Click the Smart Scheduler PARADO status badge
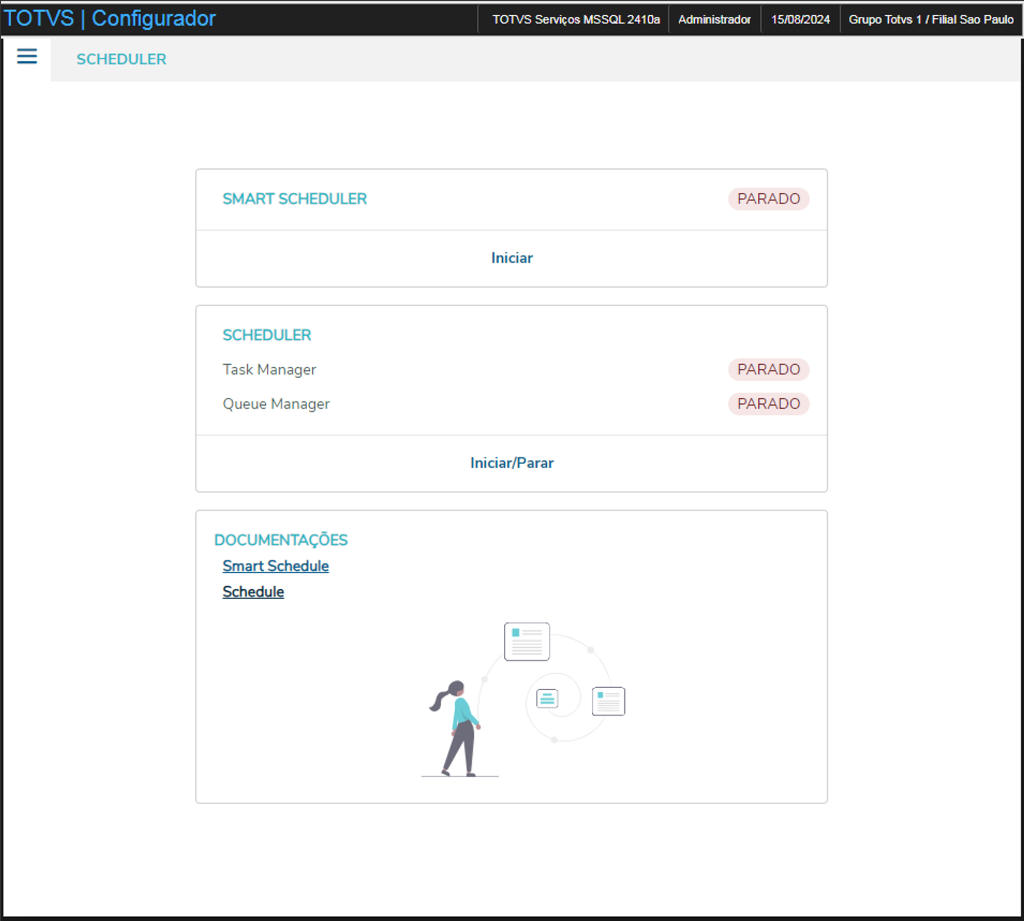Screen dimensions: 1024x921 (769, 199)
